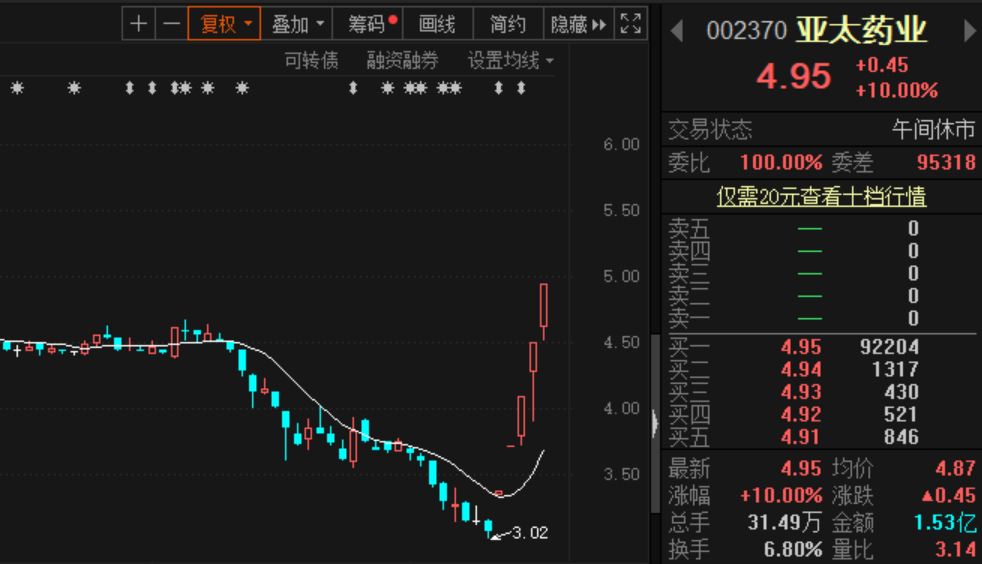Switch to 简约 simple view mode
This screenshot has height=564, width=982.
pyautogui.click(x=508, y=24)
